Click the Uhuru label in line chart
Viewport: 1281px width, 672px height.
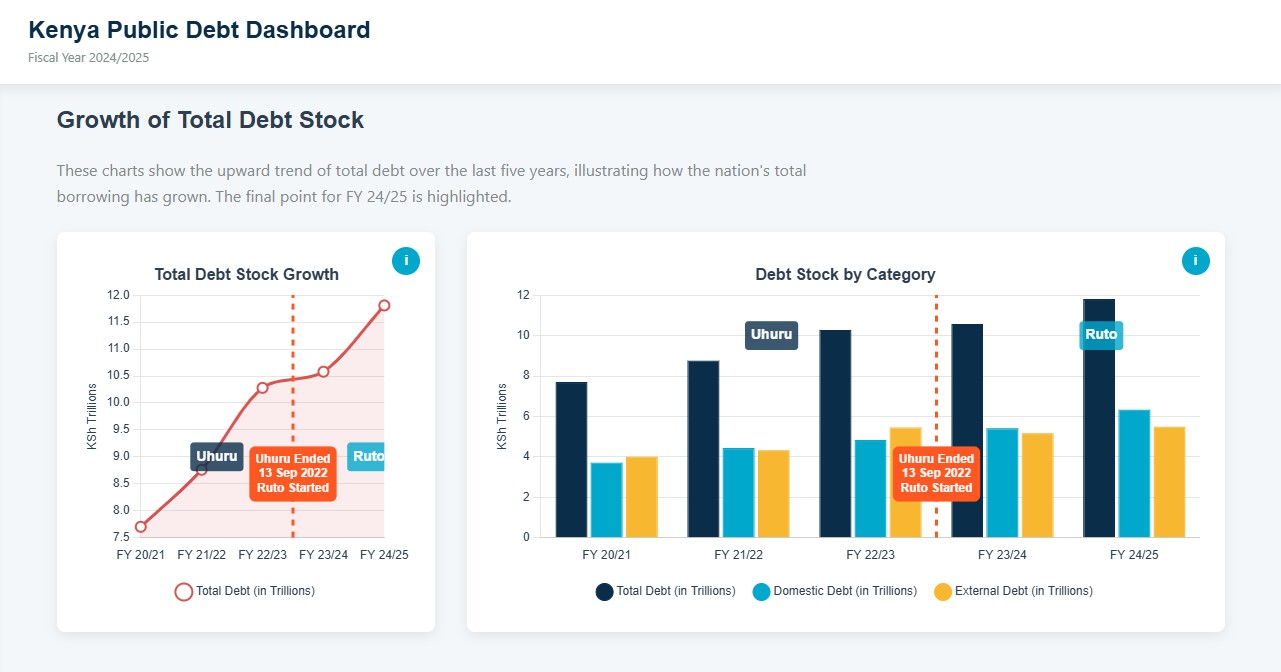point(217,456)
